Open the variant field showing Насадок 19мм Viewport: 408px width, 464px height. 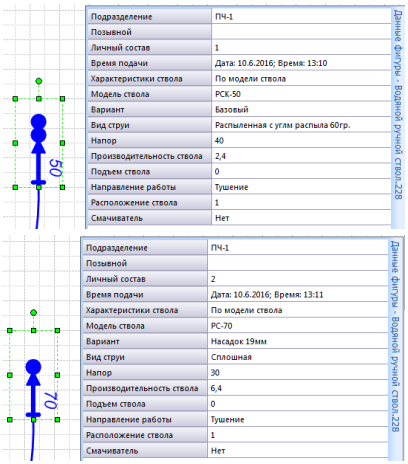tap(297, 341)
